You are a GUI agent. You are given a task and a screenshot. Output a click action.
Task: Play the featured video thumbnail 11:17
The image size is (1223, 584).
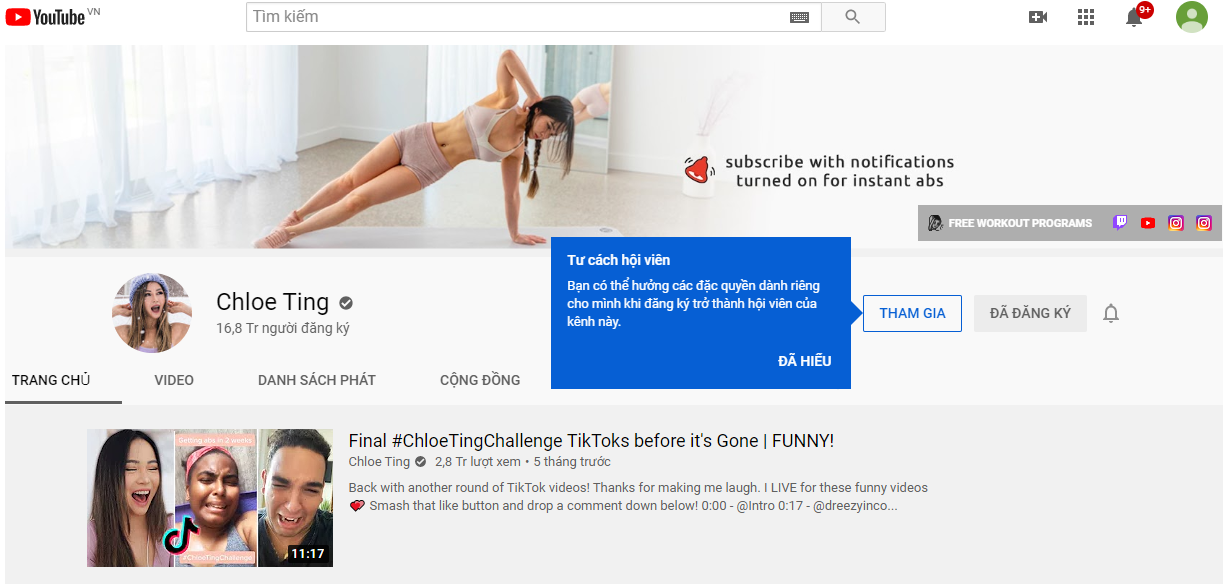(210, 498)
